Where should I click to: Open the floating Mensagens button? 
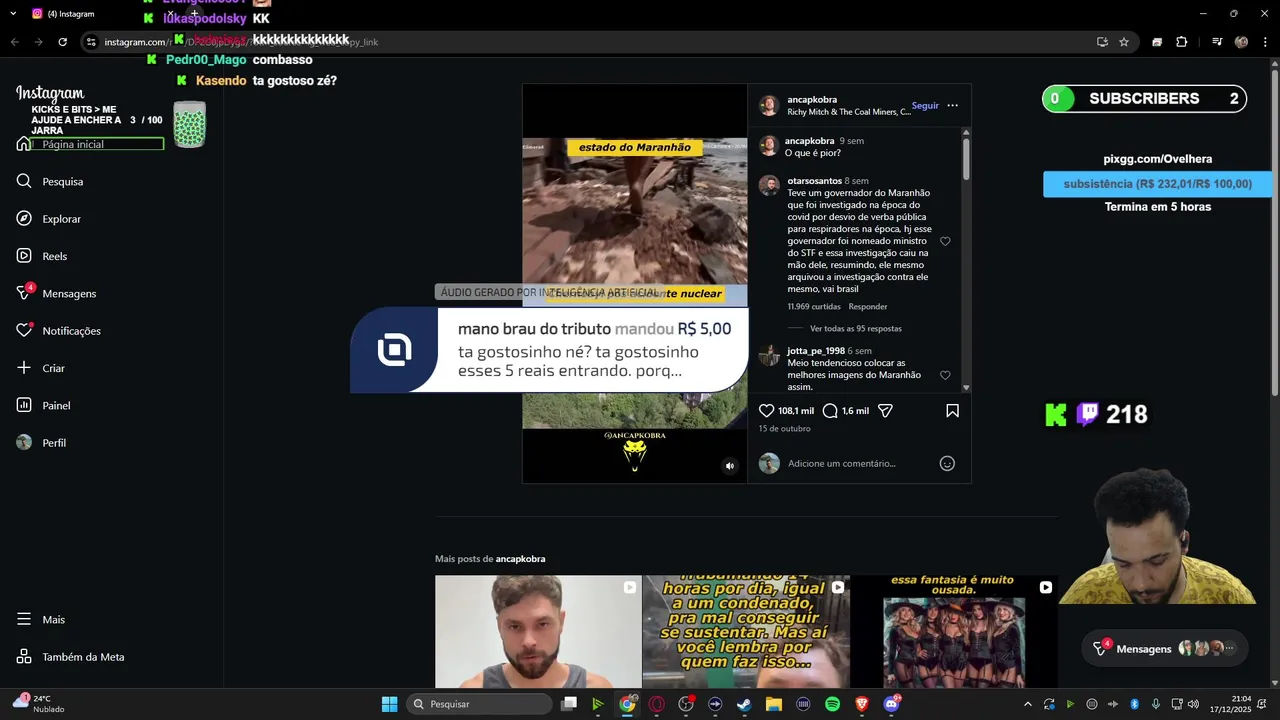click(1164, 648)
